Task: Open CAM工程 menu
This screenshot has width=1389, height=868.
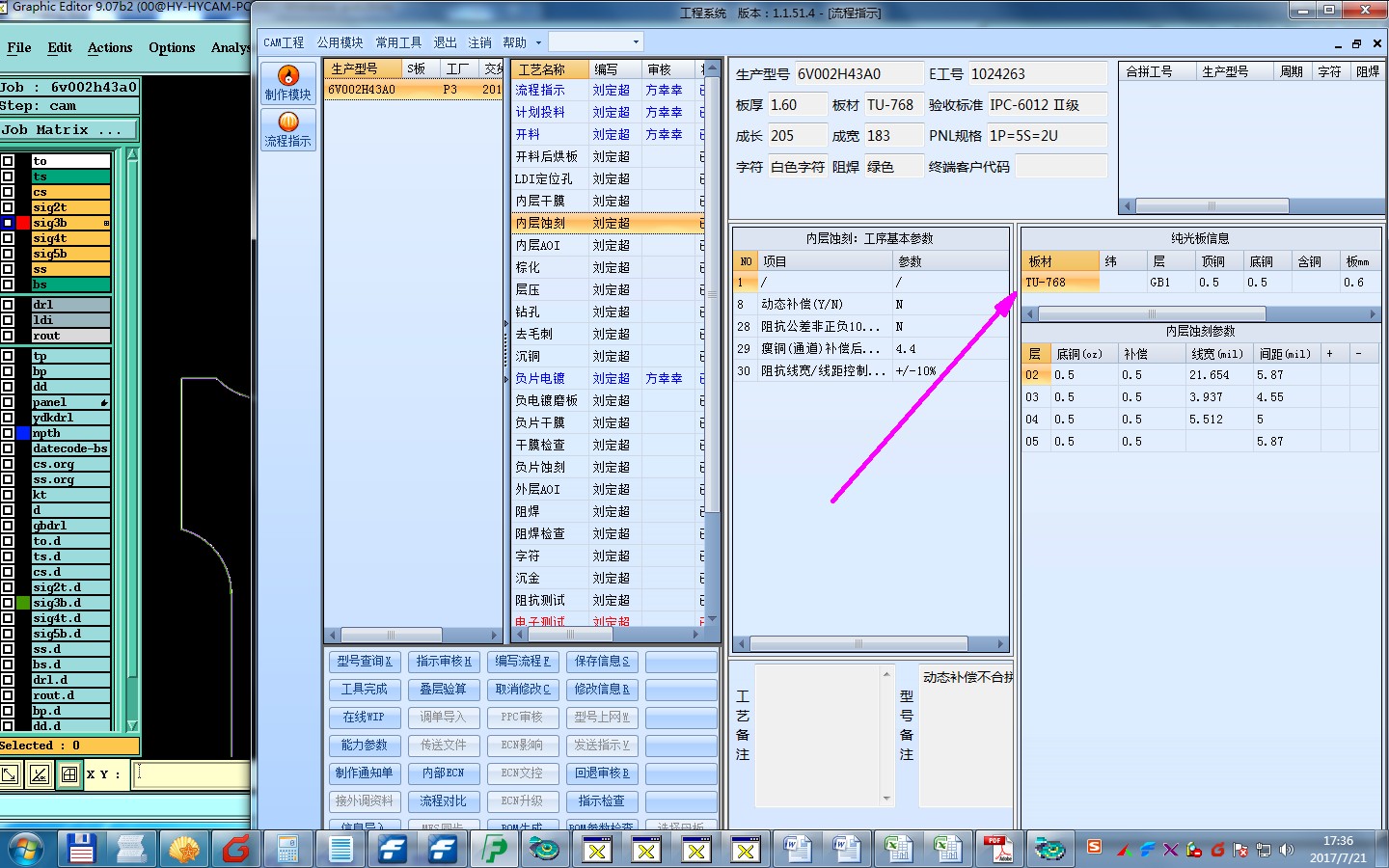Action: (284, 42)
